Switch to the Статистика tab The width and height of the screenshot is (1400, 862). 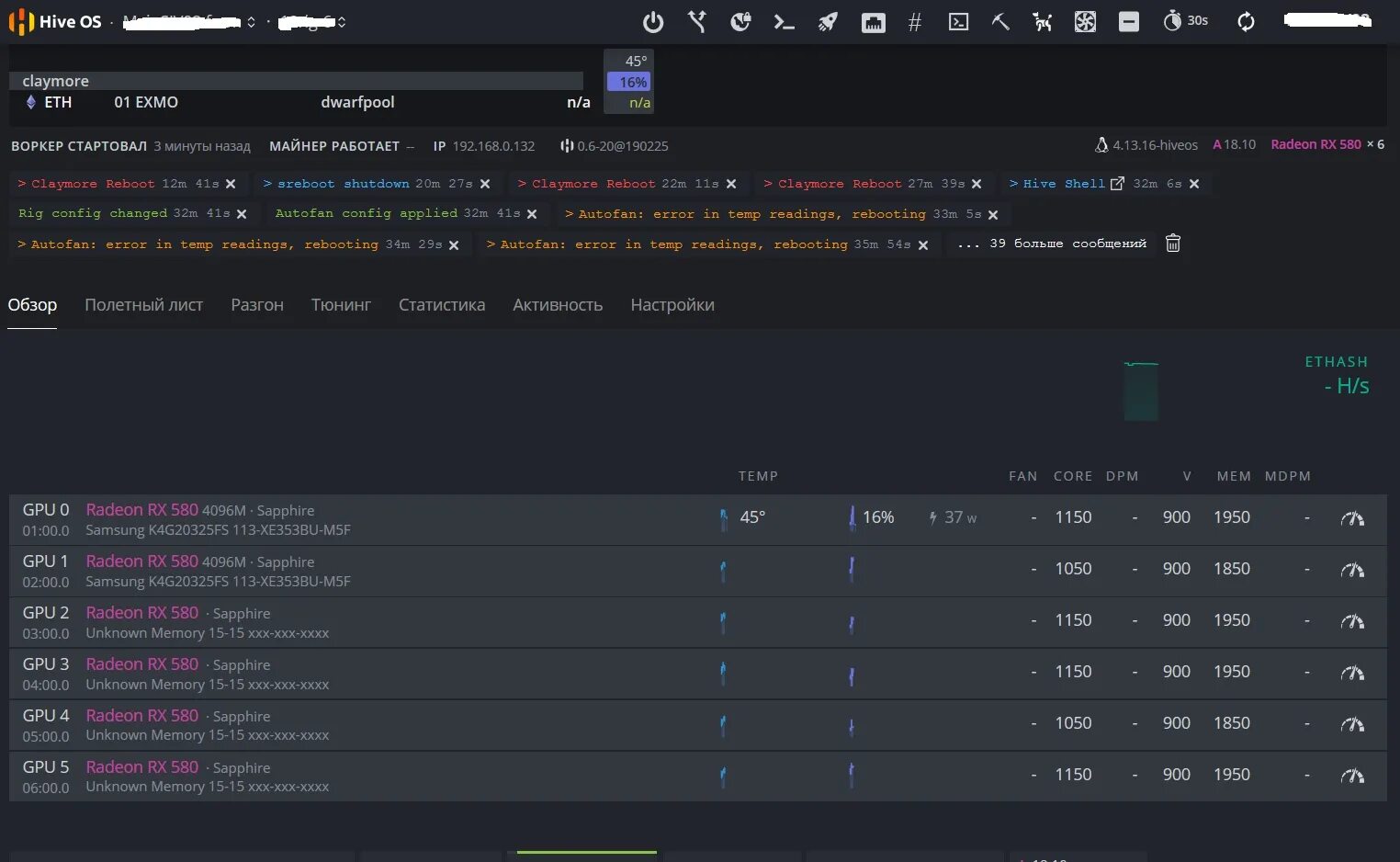pos(442,305)
